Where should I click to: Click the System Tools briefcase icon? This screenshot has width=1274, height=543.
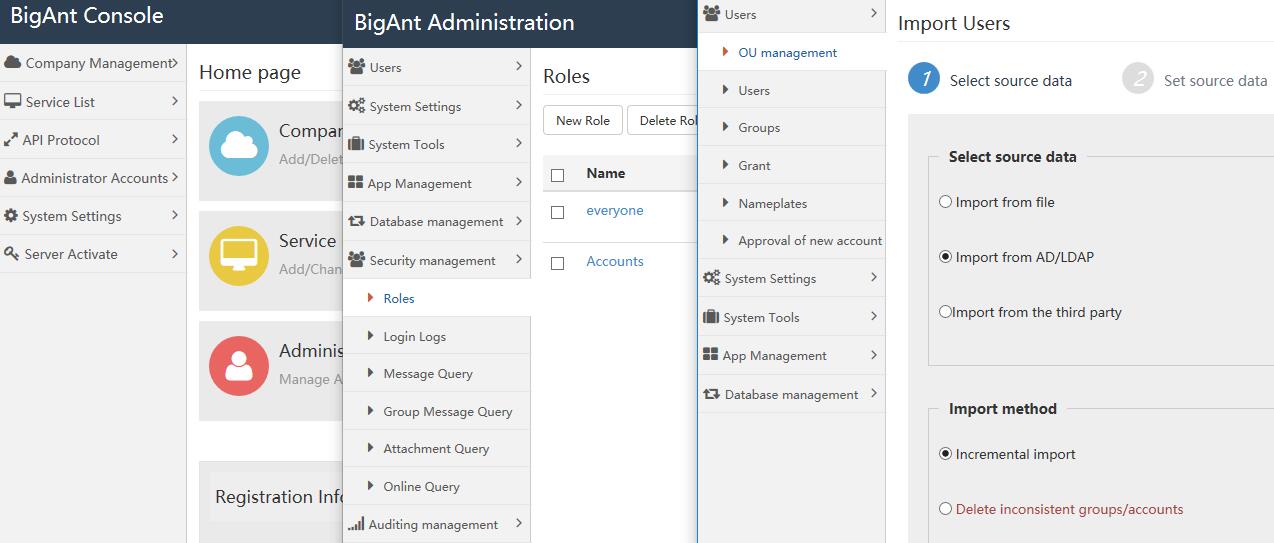(356, 144)
